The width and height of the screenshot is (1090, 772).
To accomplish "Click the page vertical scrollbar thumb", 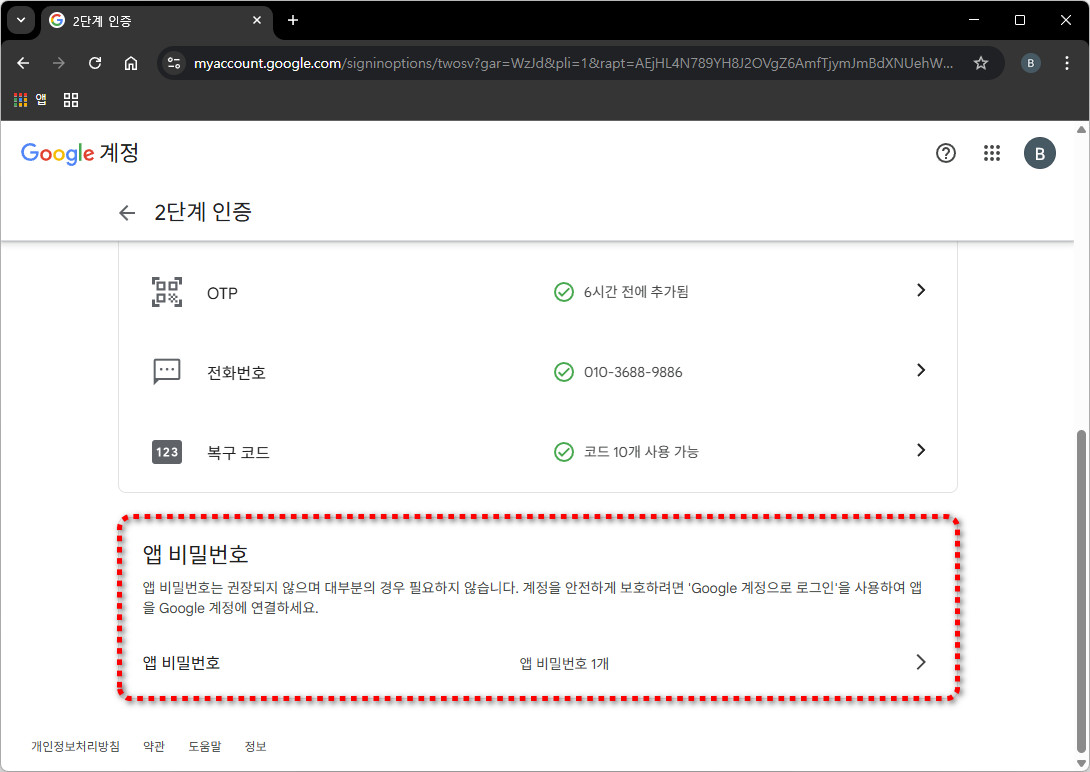I will pos(1081,591).
